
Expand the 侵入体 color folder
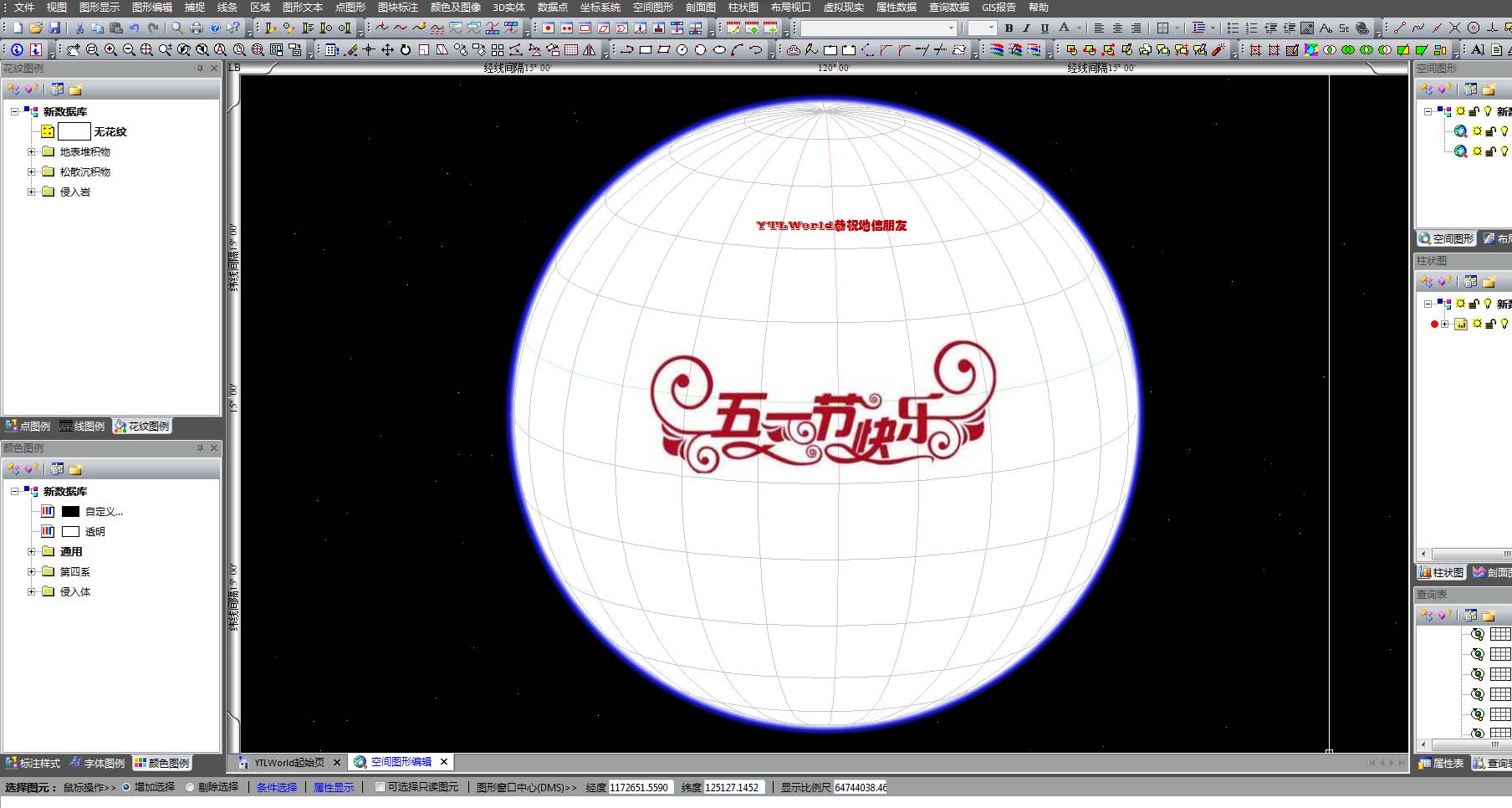32,592
